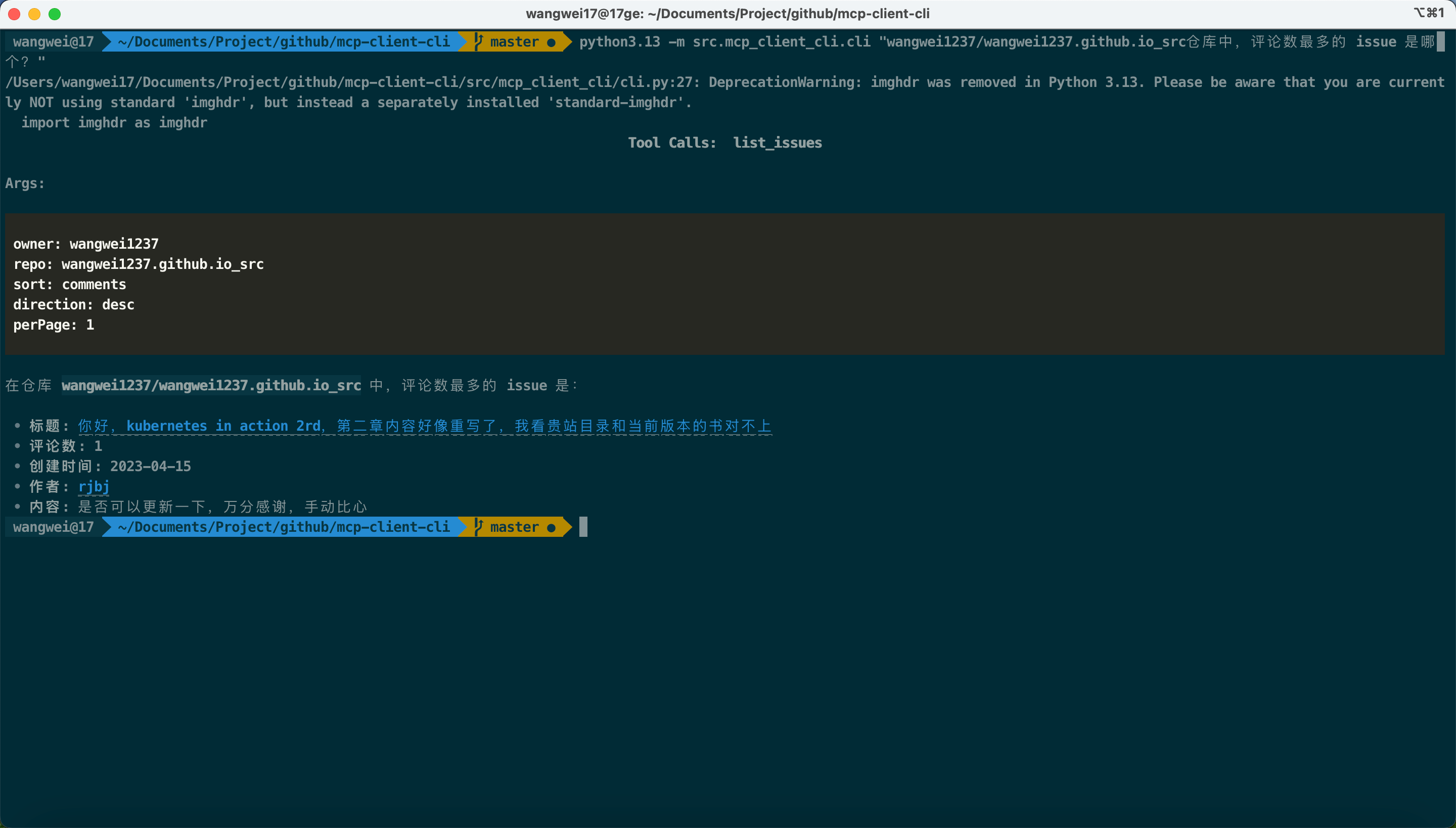The height and width of the screenshot is (828, 1456).
Task: Open the kubernetes in action 2rd issue link
Action: click(425, 426)
